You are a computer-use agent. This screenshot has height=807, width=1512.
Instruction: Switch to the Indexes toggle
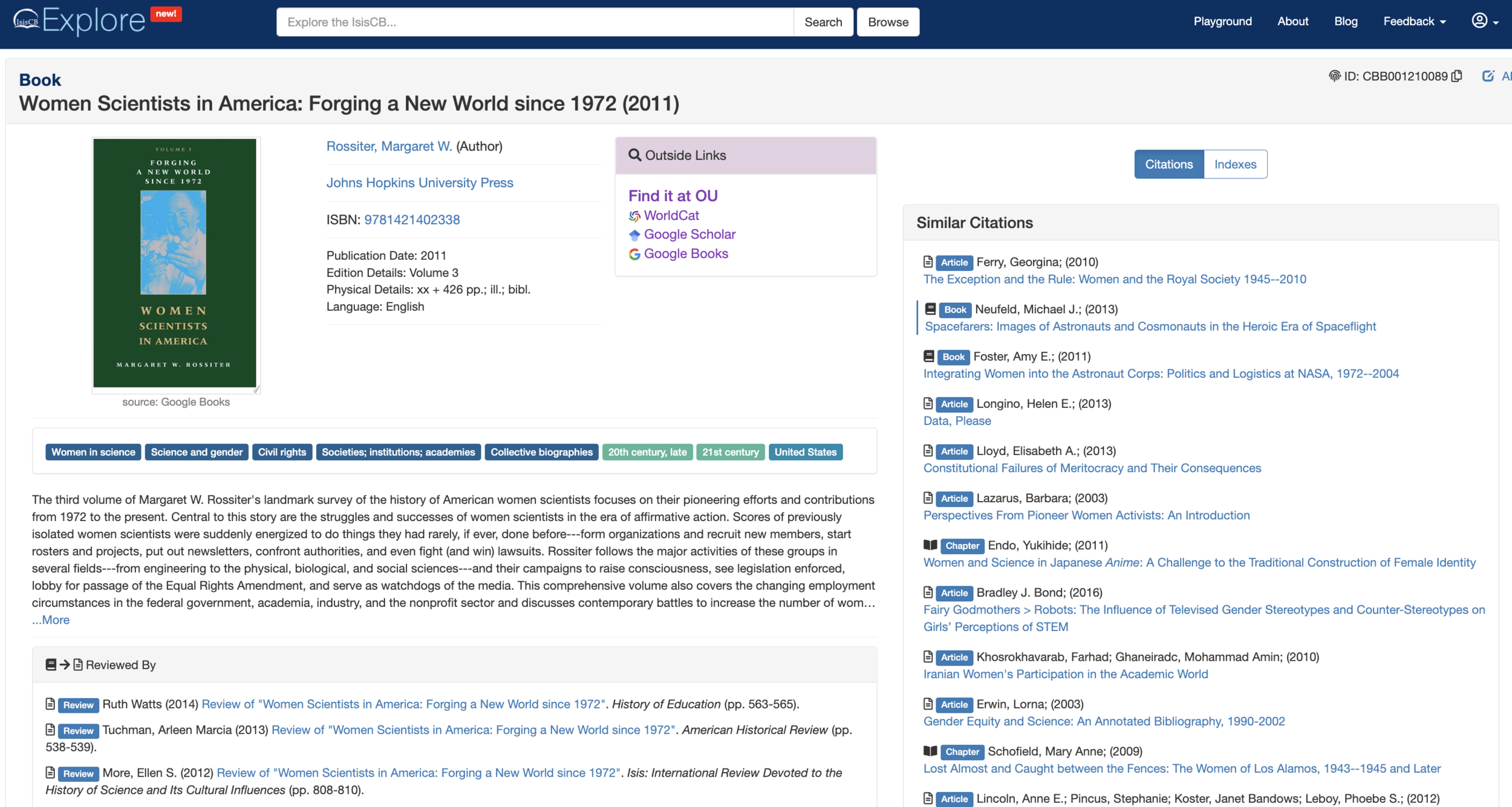point(1235,164)
